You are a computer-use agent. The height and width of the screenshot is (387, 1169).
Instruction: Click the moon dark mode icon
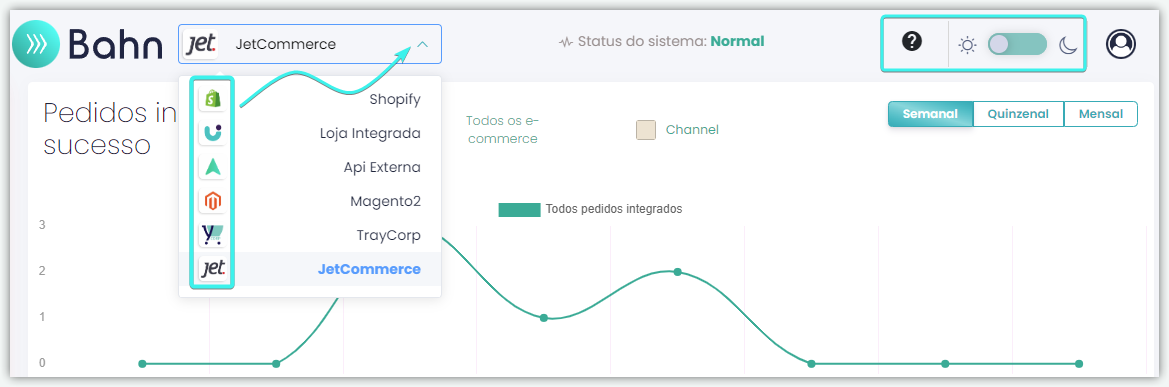1069,45
